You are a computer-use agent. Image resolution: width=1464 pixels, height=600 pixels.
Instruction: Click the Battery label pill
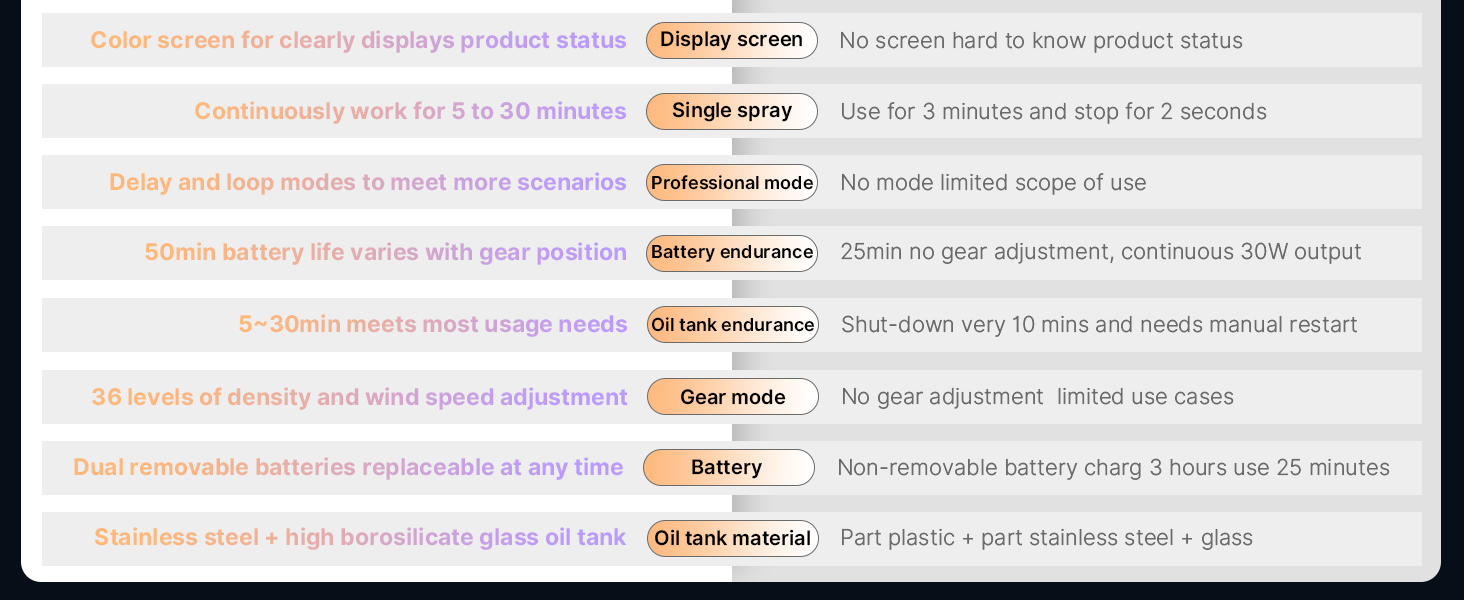729,467
